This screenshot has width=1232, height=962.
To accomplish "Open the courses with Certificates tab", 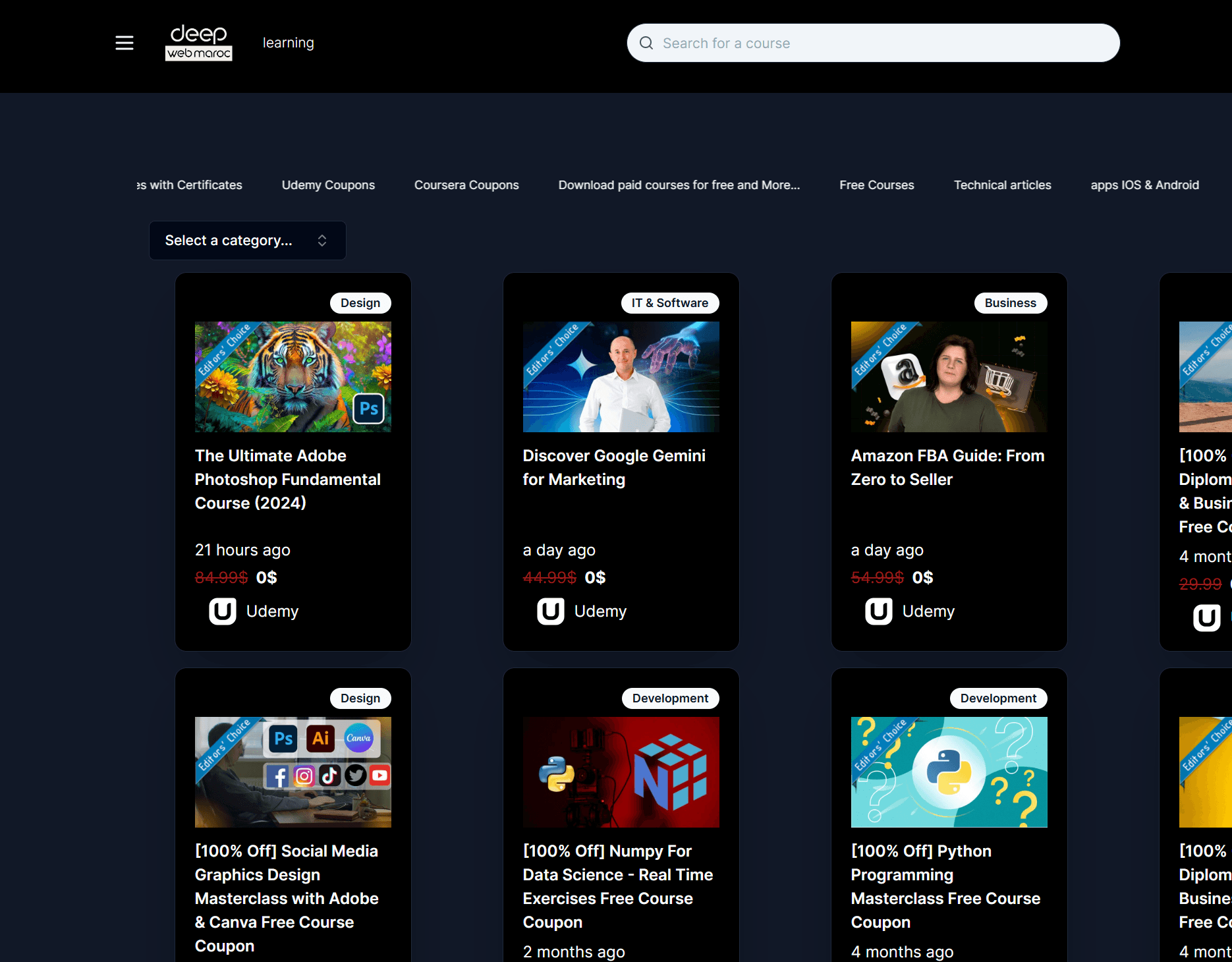I will point(190,185).
